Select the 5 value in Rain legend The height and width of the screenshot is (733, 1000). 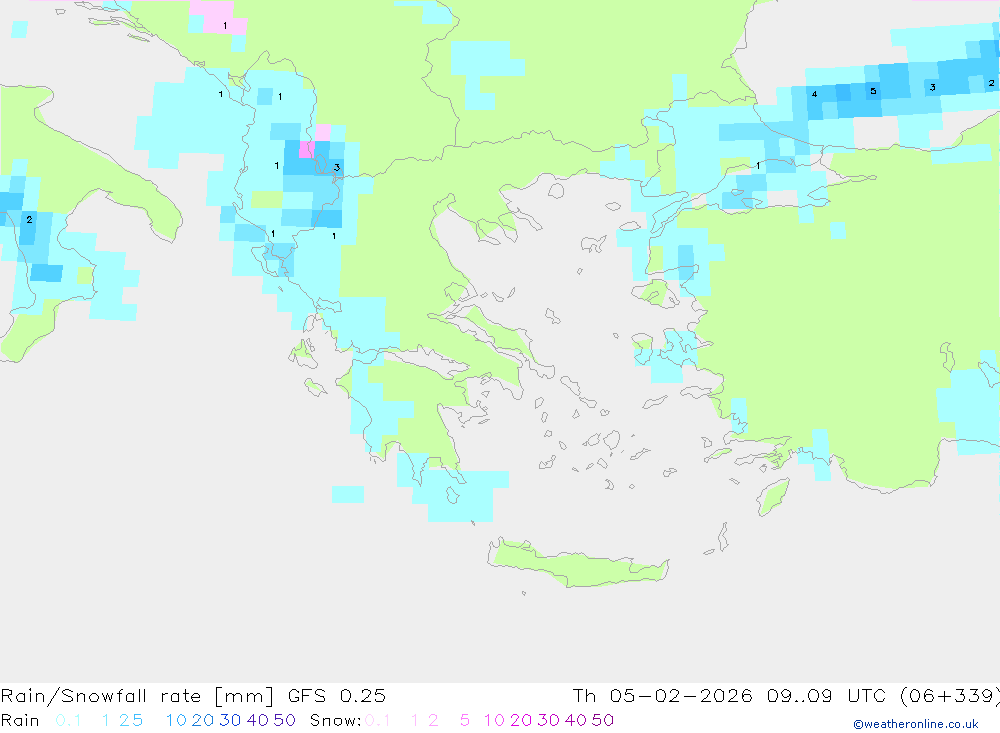click(138, 720)
